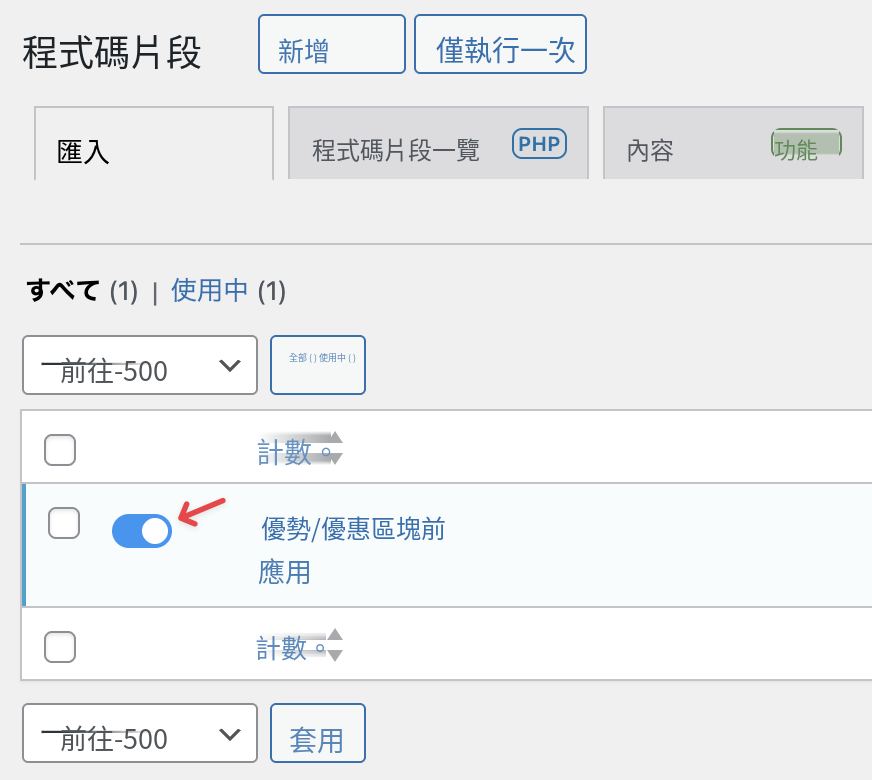Screen dimensions: 872x780
Task: Check the select-all checkbox in table header
Action: coord(60,450)
